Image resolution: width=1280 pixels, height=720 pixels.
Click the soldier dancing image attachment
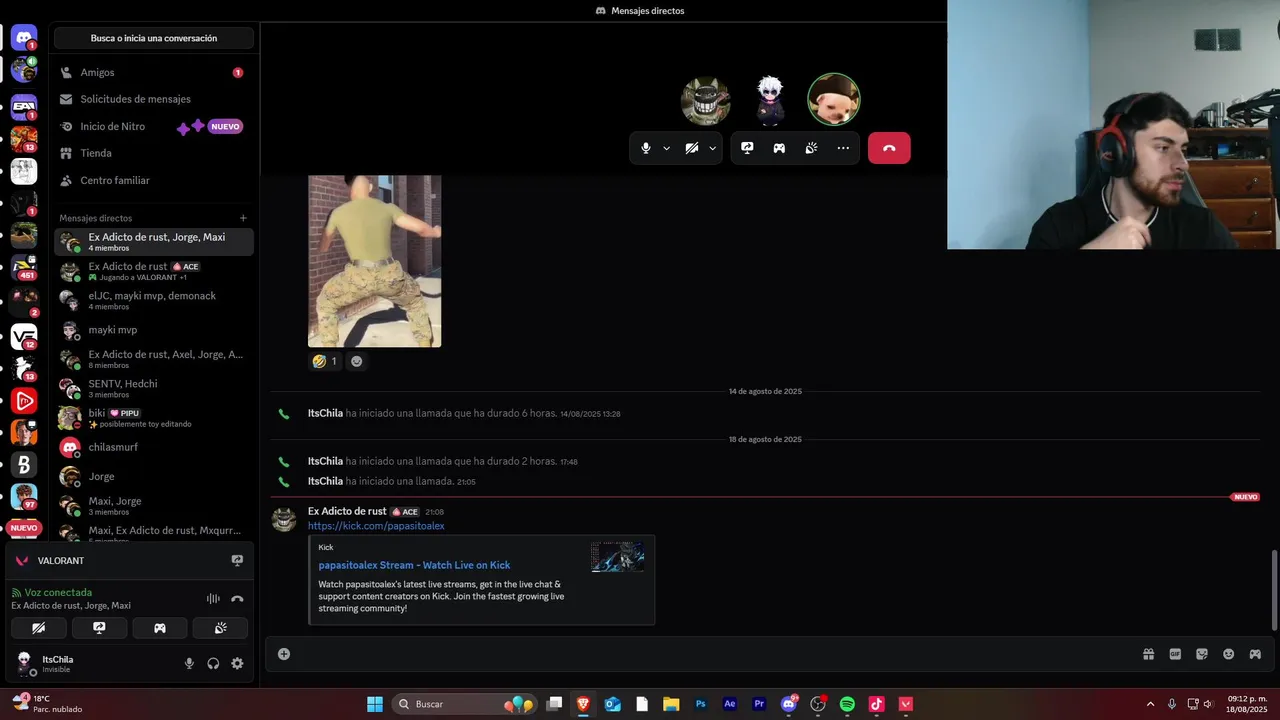[374, 261]
